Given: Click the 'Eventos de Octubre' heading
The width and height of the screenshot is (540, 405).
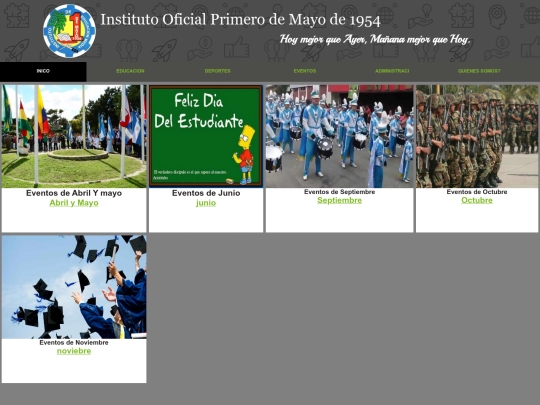Looking at the screenshot, I should click(477, 192).
